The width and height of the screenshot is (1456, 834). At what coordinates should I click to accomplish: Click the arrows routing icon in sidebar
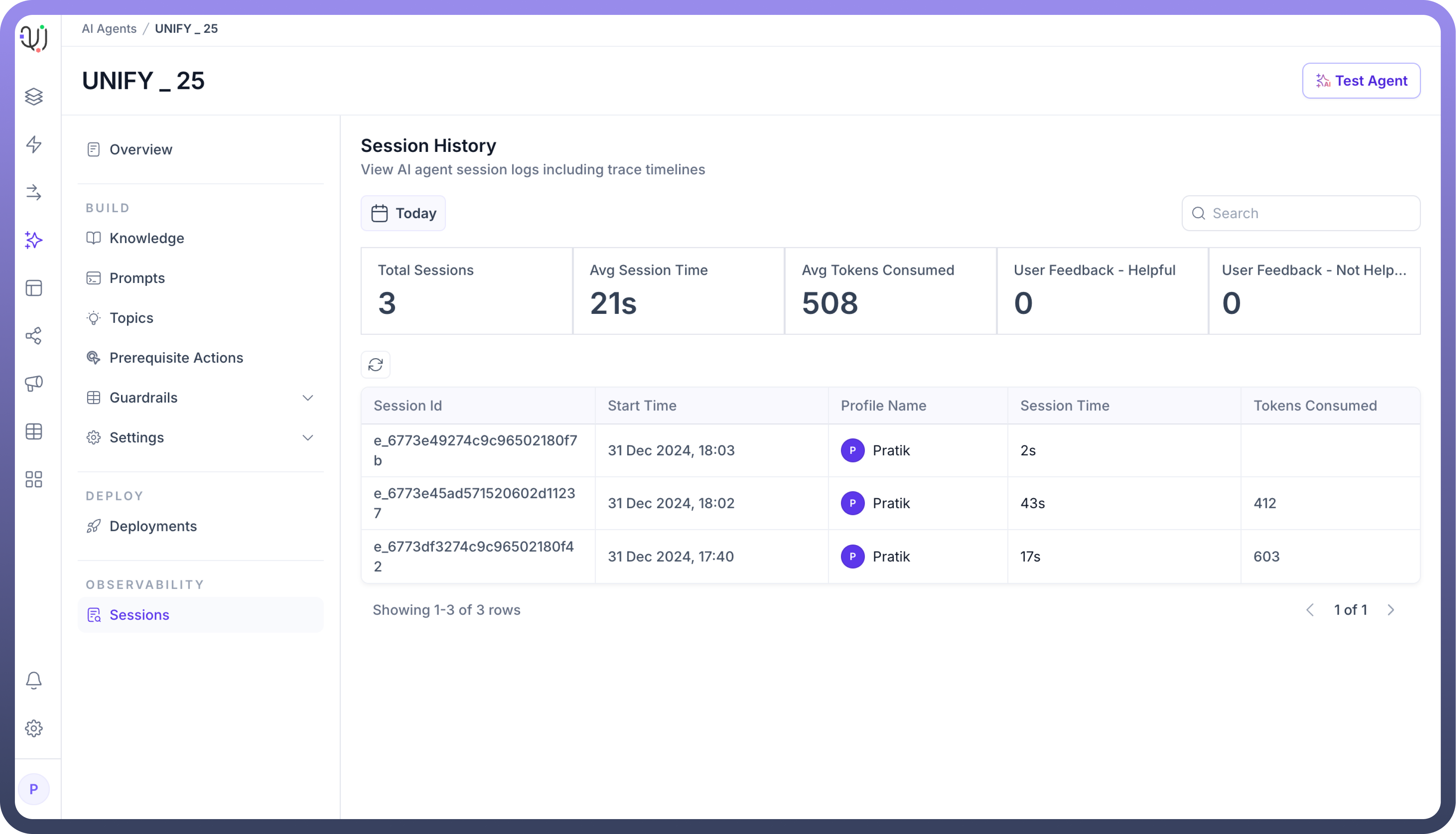(34, 192)
